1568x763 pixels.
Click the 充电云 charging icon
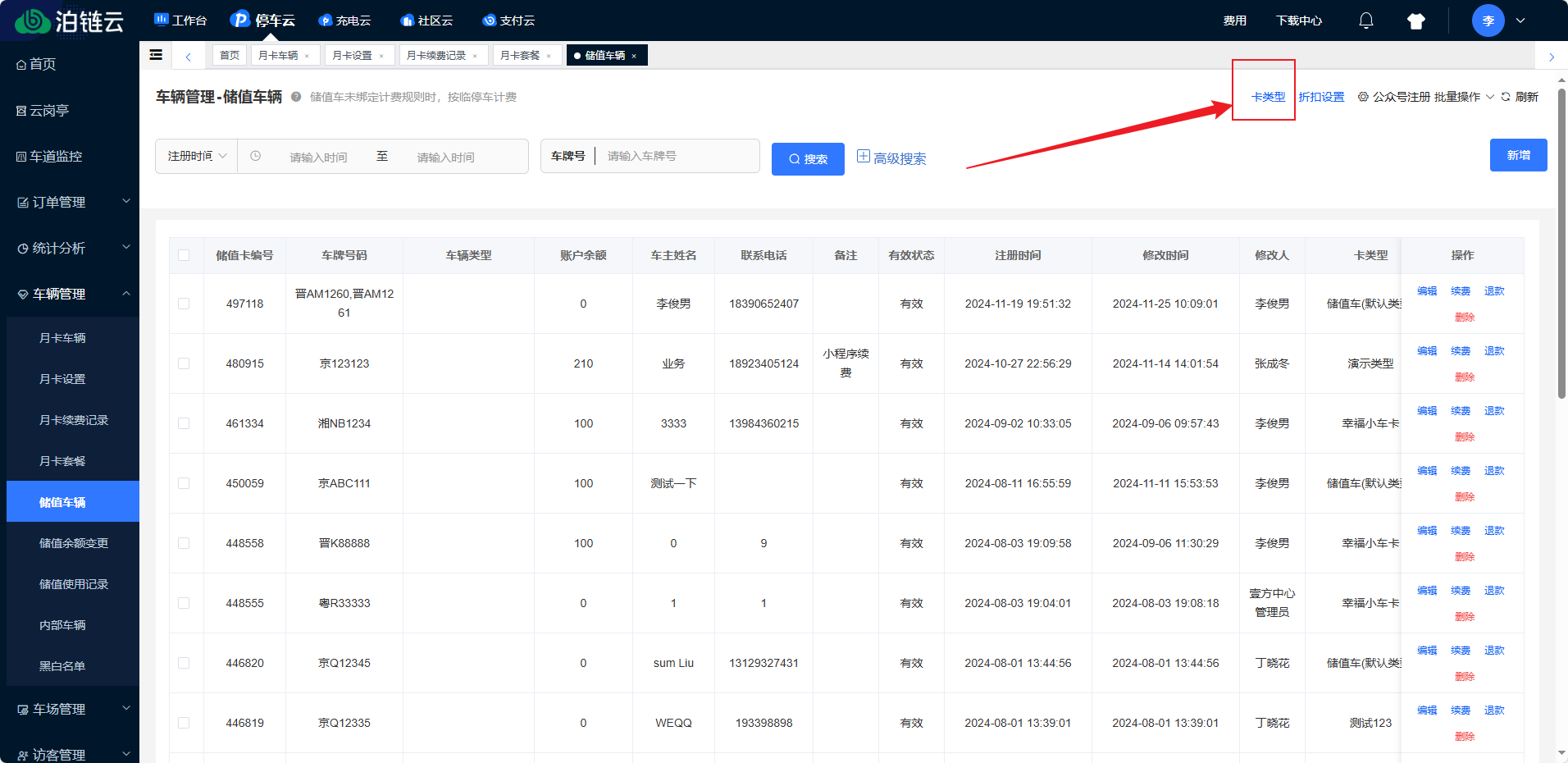325,21
